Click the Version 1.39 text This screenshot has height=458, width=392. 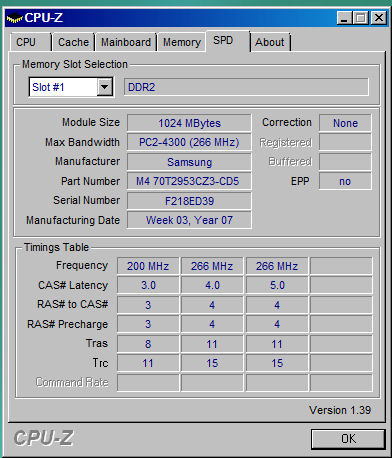[340, 410]
